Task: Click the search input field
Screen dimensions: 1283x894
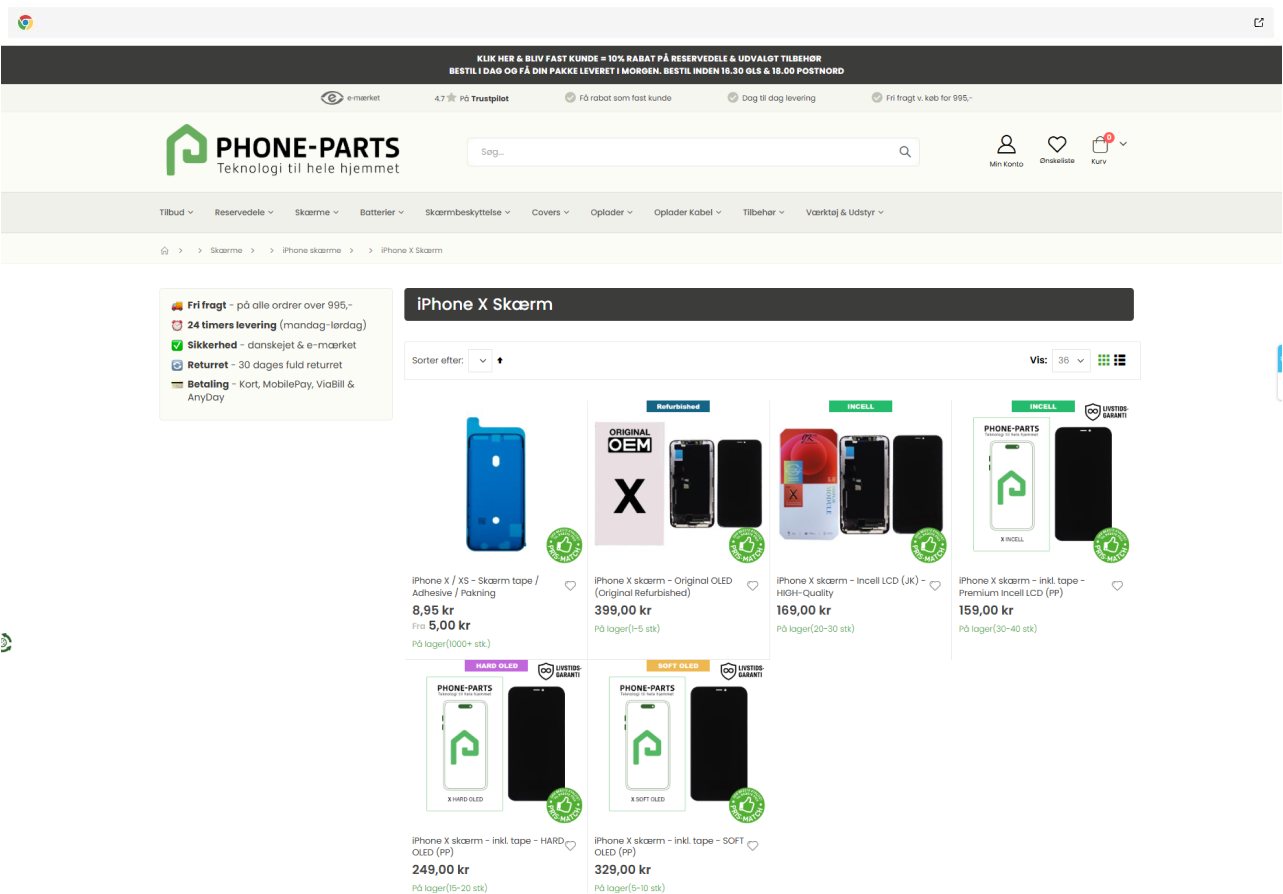Action: [680, 152]
